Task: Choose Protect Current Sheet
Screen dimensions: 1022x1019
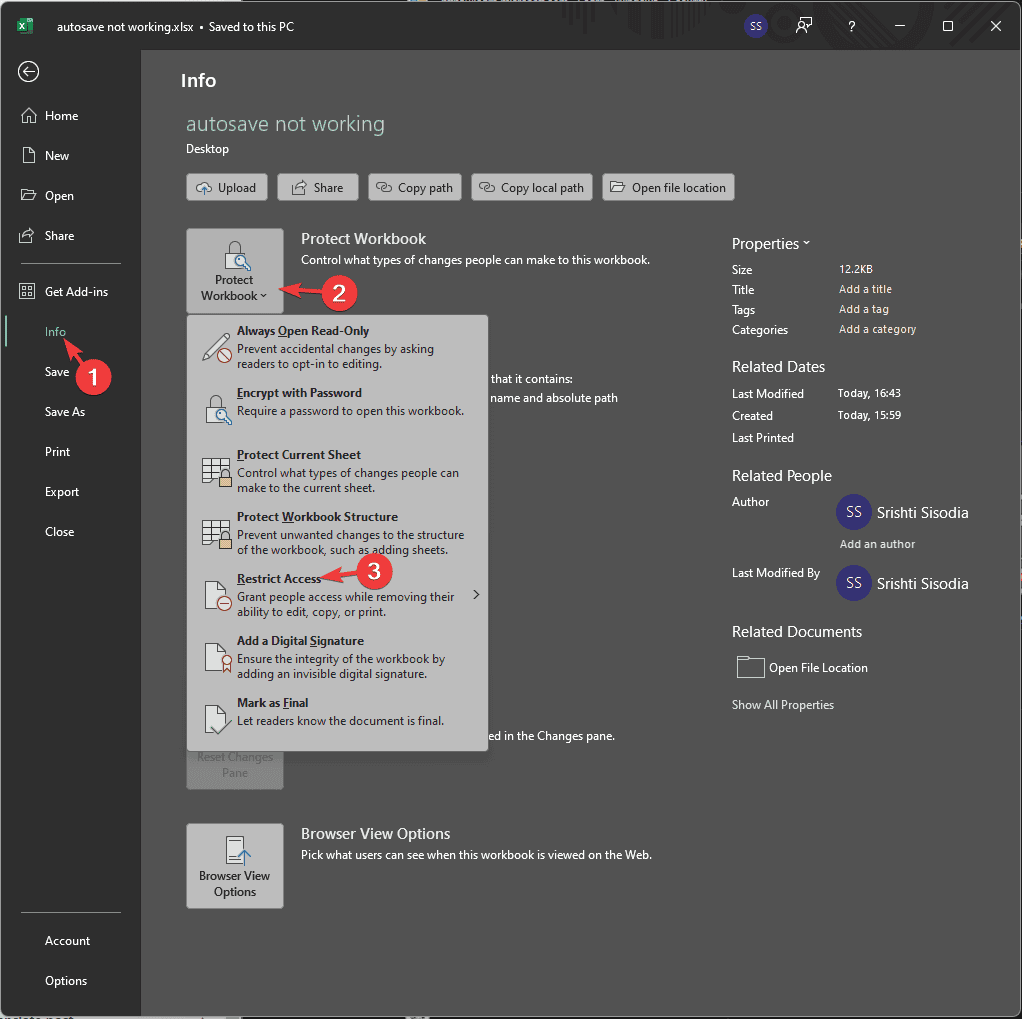Action: (x=338, y=471)
